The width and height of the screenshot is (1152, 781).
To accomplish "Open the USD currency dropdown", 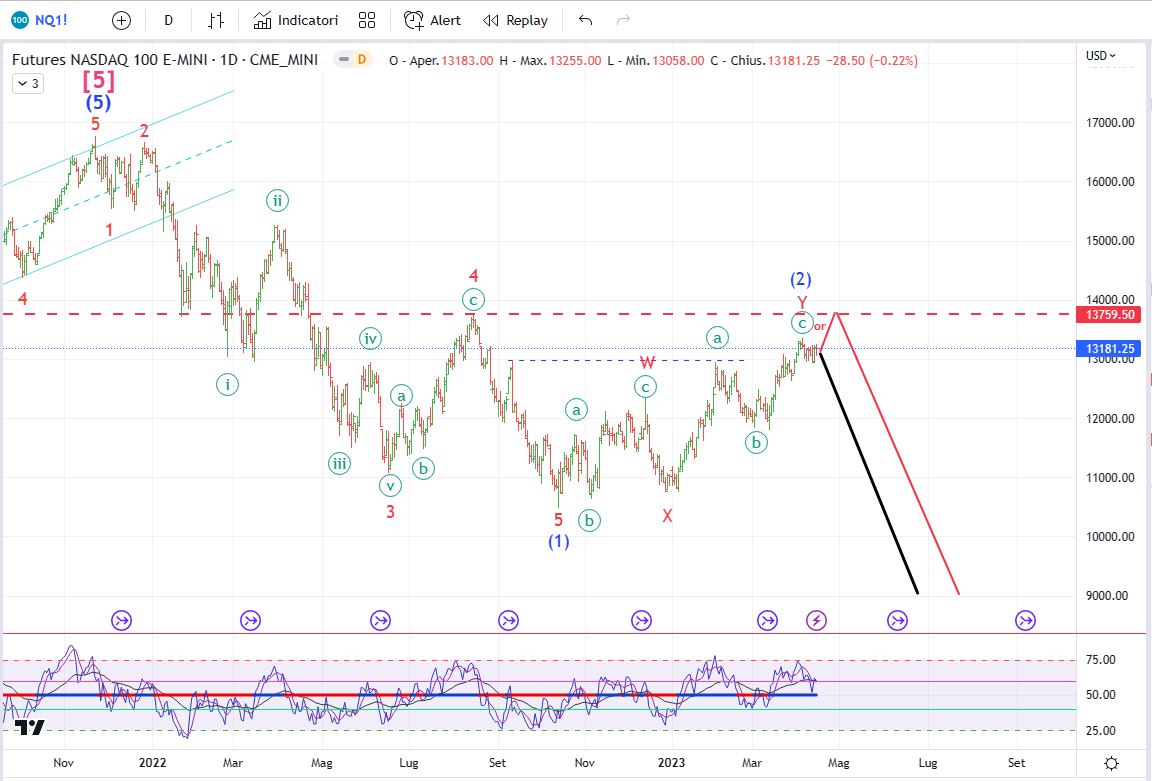I will [1101, 56].
